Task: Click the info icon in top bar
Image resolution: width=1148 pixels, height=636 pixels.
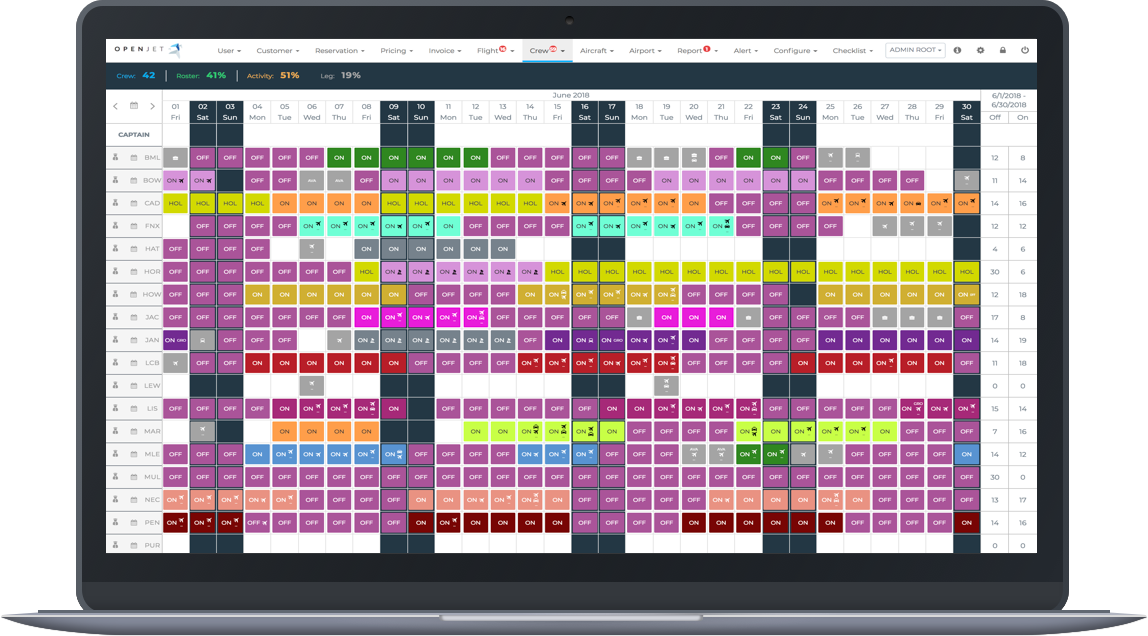Action: pyautogui.click(x=957, y=50)
